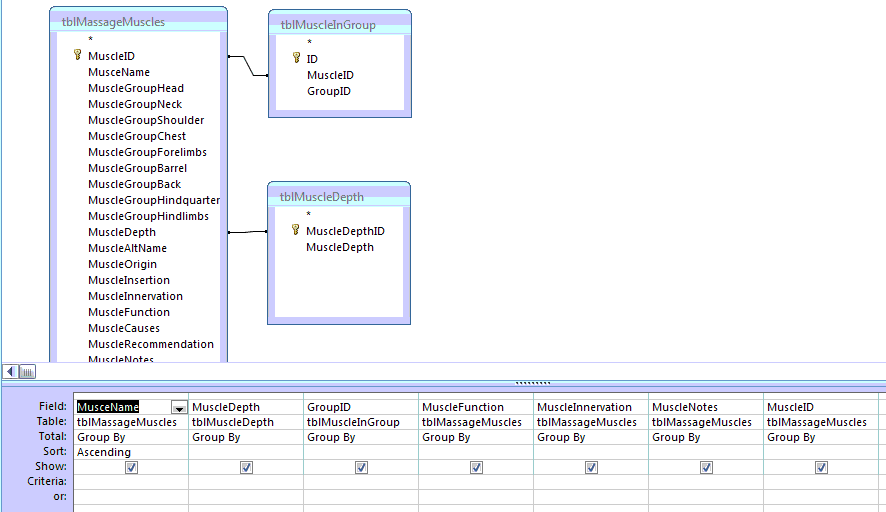Click the tblMuscleDepth table title bar
This screenshot has height=512, width=886.
(x=339, y=197)
